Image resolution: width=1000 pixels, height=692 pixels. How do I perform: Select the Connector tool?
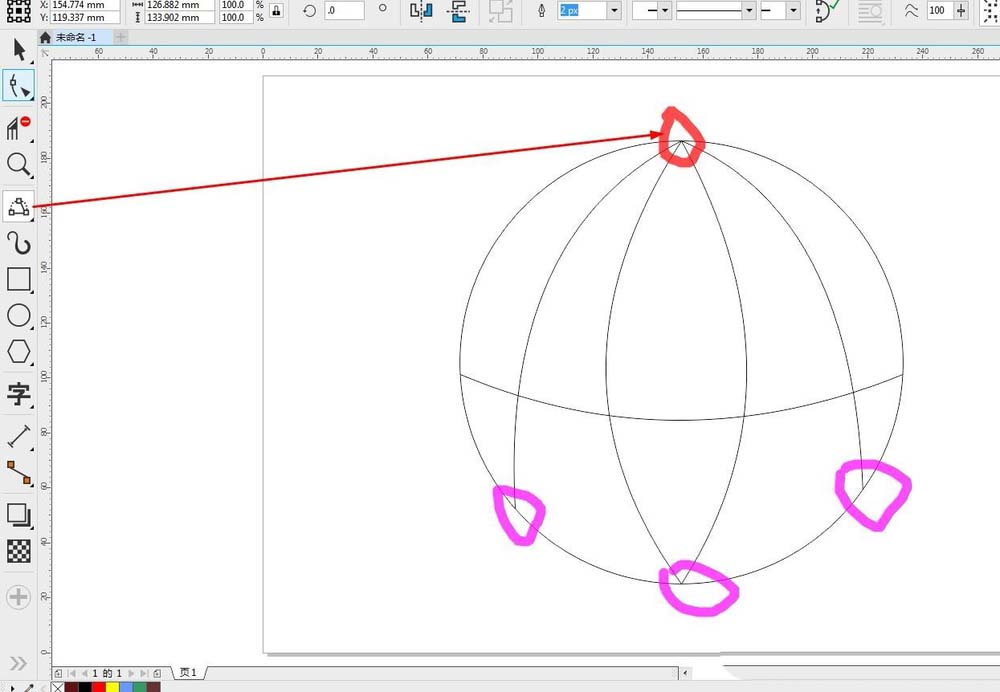pyautogui.click(x=19, y=472)
